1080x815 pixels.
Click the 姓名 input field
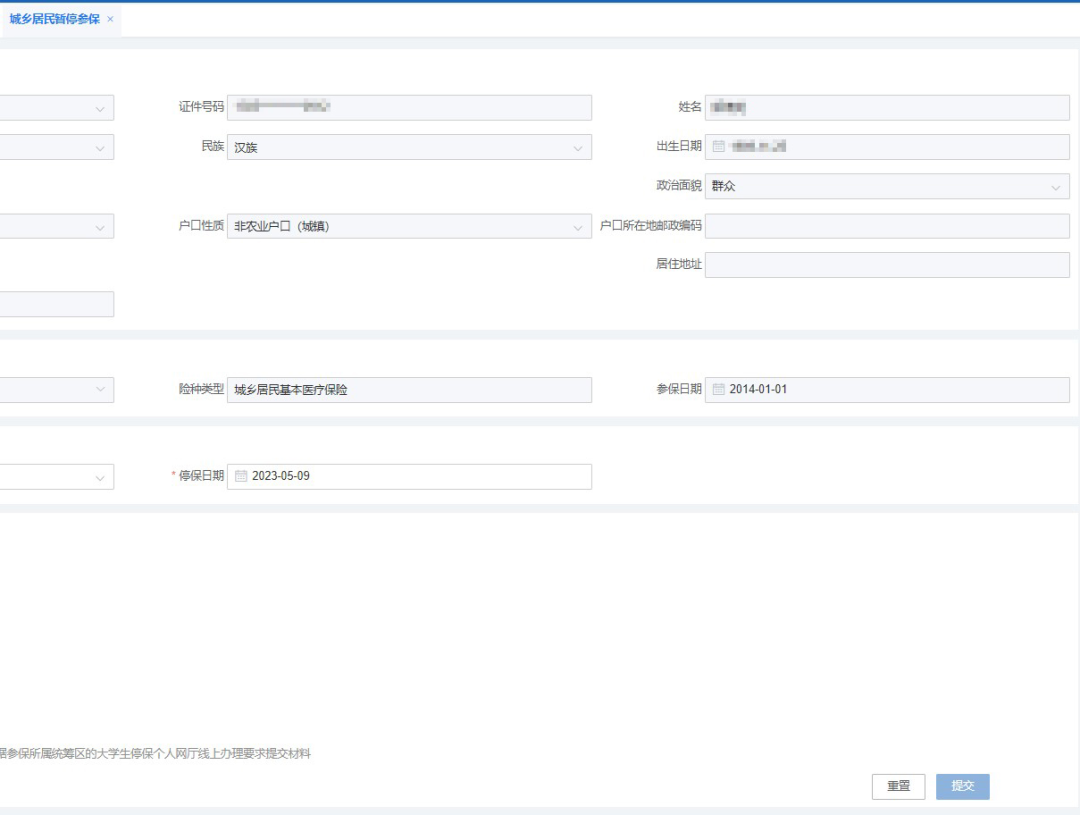click(x=887, y=107)
